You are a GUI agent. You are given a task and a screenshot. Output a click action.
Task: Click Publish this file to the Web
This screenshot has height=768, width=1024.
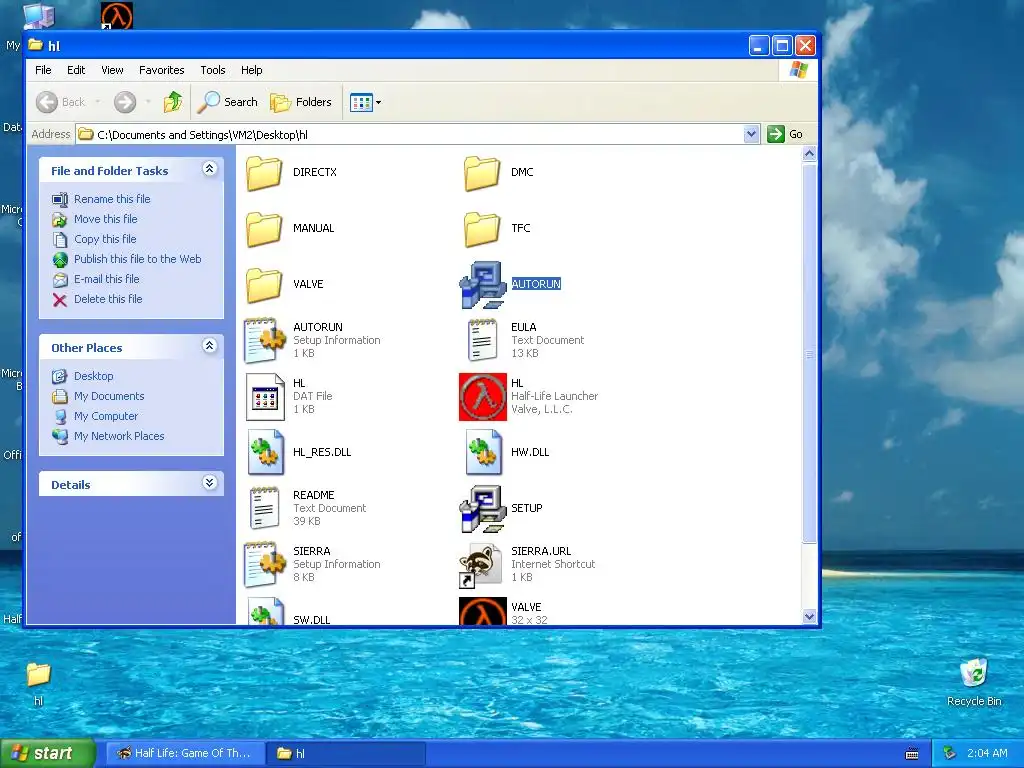click(138, 259)
